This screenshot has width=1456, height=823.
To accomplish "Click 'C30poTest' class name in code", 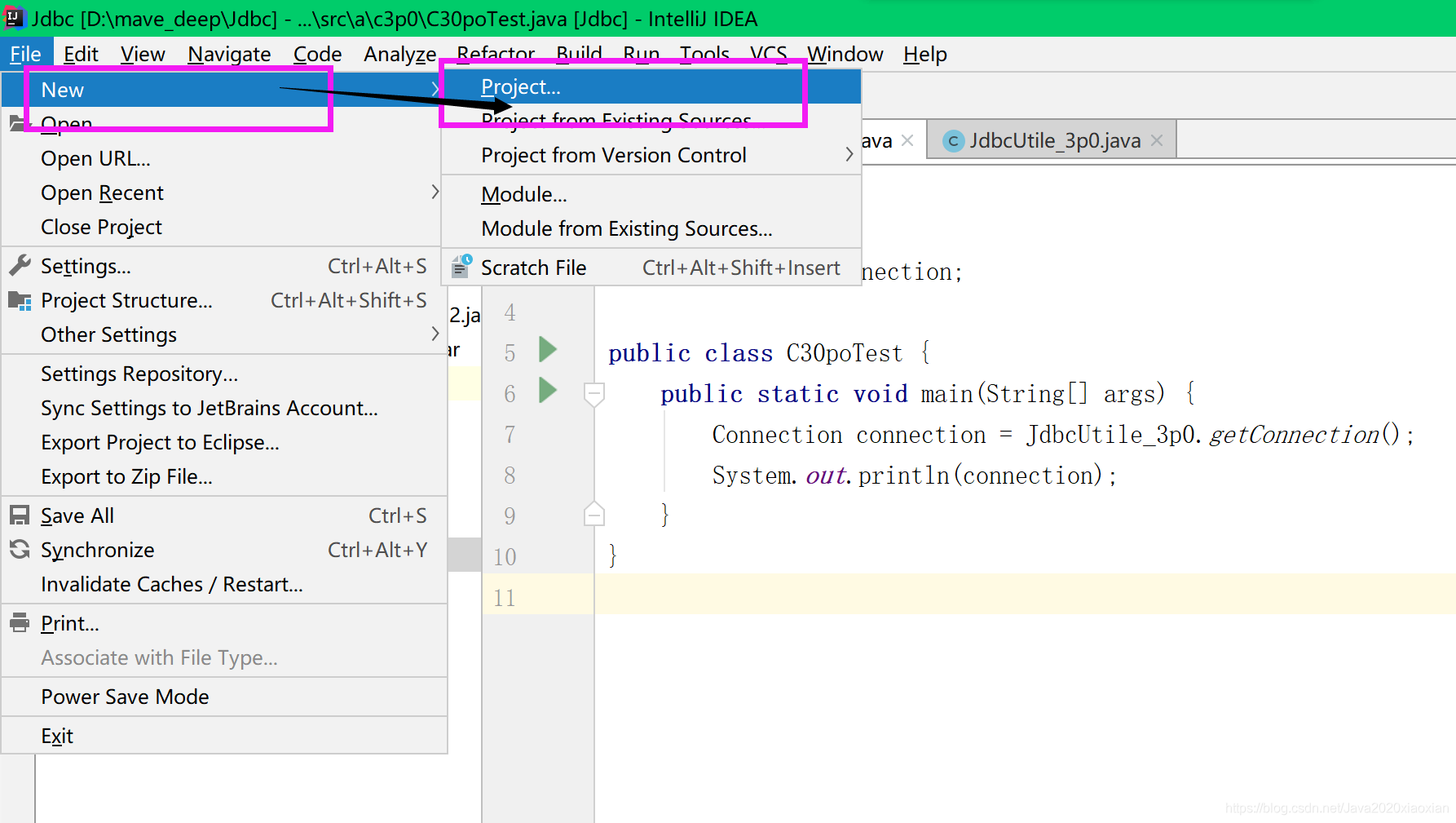I will (845, 353).
